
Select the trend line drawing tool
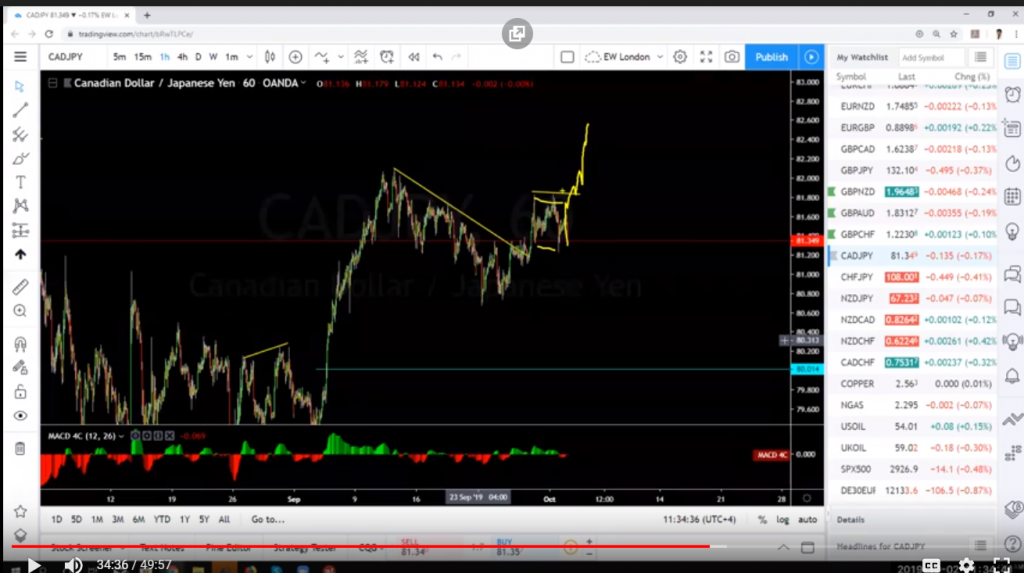pos(20,110)
